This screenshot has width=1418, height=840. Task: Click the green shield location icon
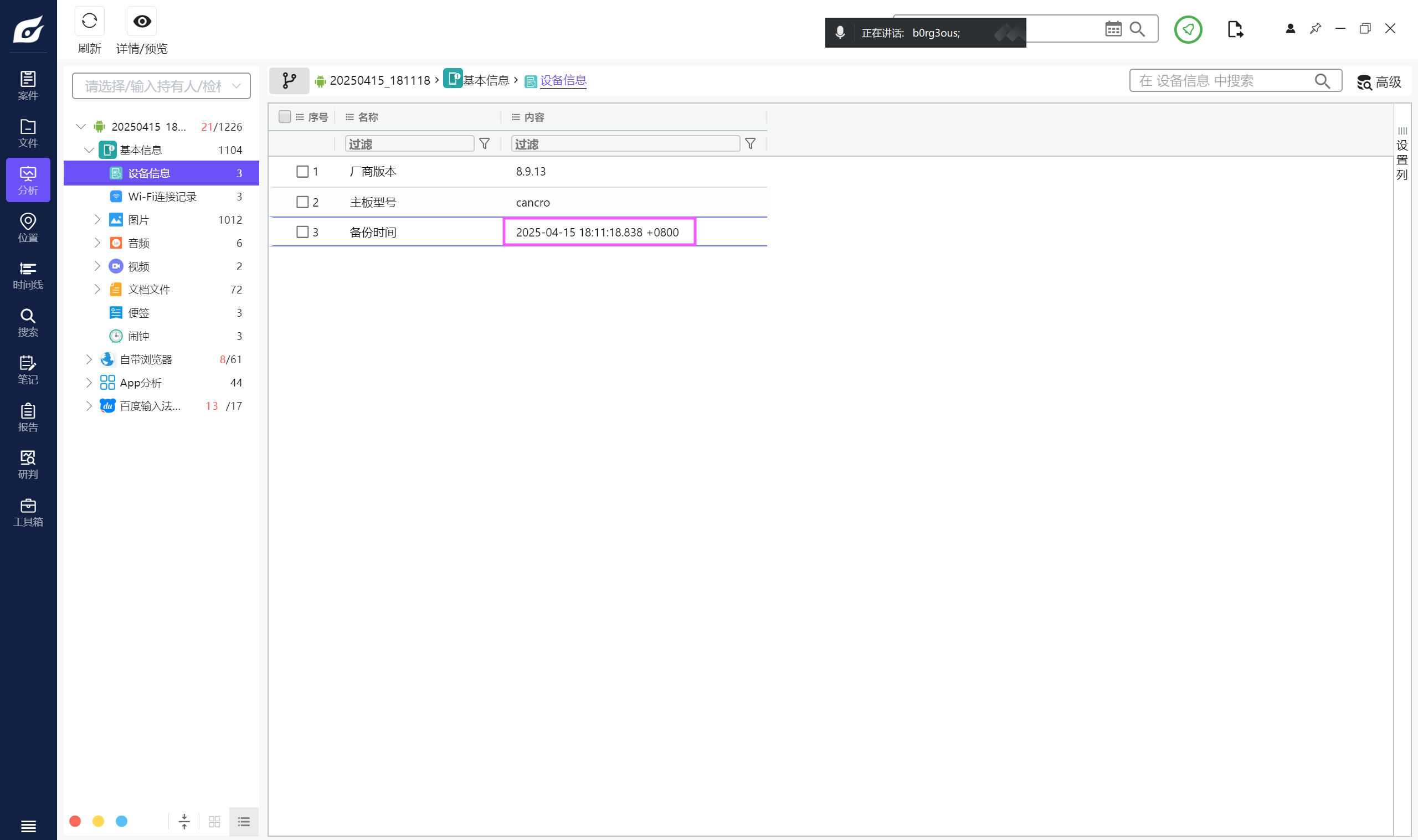coord(1188,29)
